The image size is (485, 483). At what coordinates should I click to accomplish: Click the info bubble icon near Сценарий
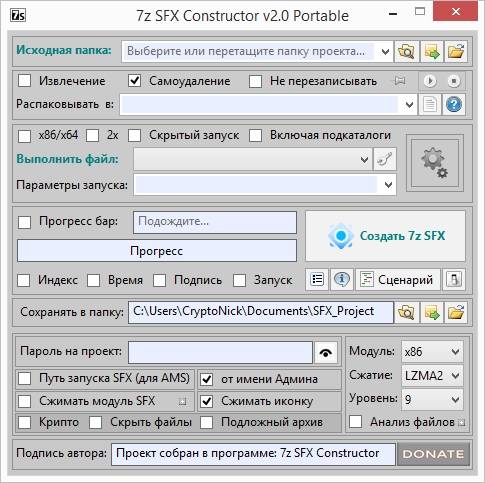(x=342, y=279)
